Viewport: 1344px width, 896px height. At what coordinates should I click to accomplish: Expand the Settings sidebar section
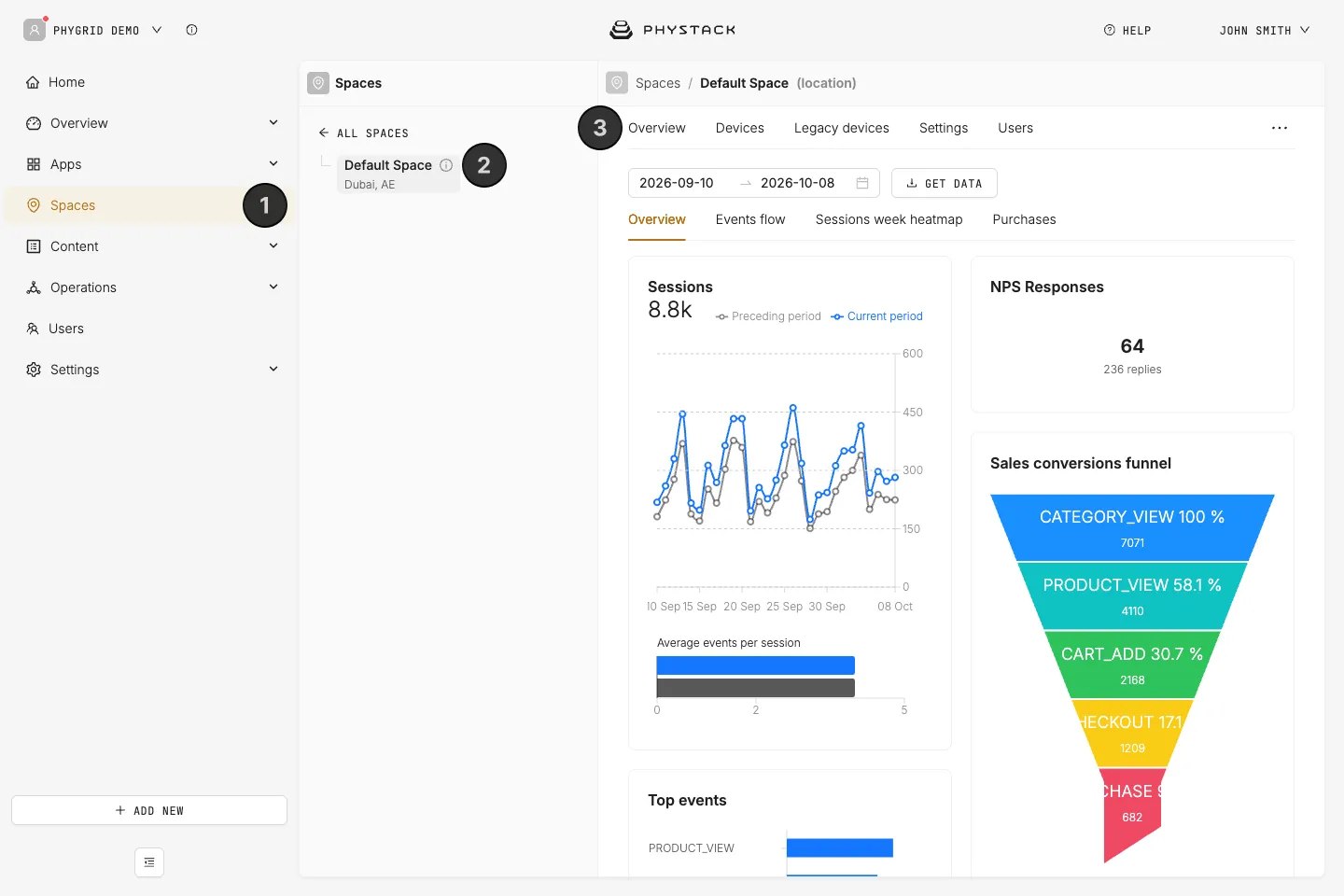[273, 369]
